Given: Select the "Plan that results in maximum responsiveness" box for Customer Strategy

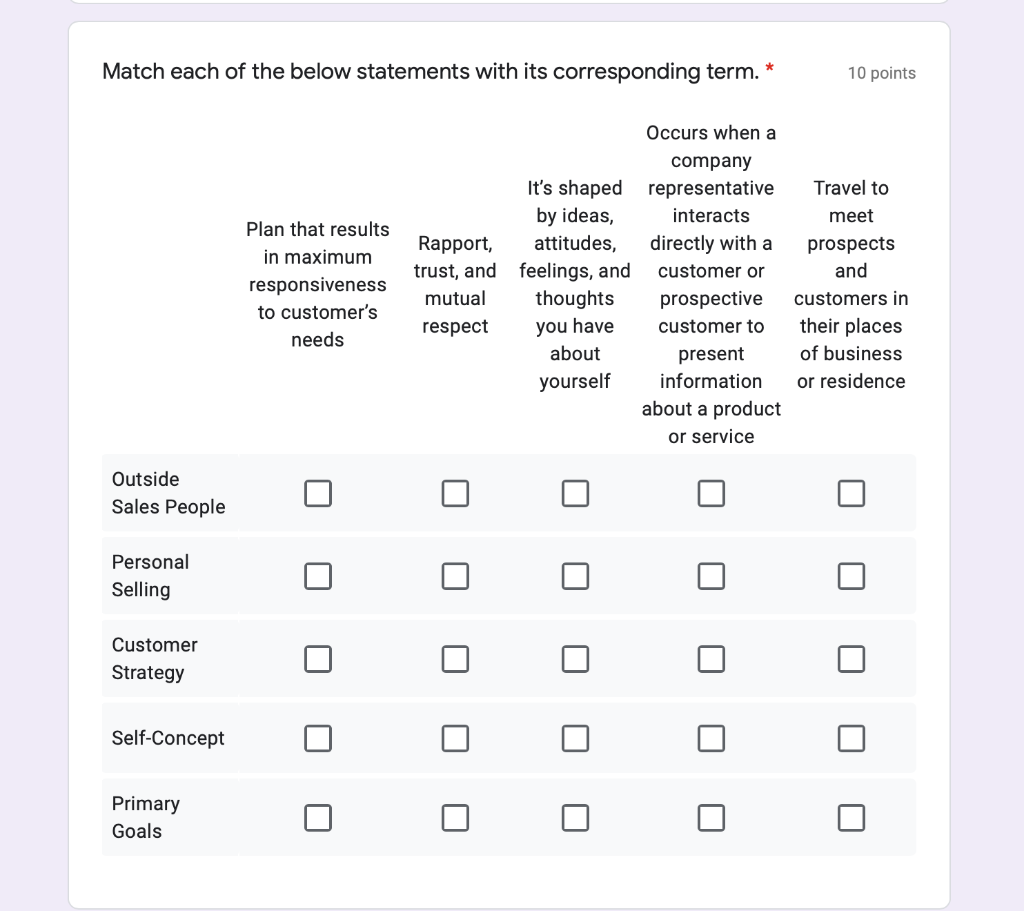Looking at the screenshot, I should [318, 658].
